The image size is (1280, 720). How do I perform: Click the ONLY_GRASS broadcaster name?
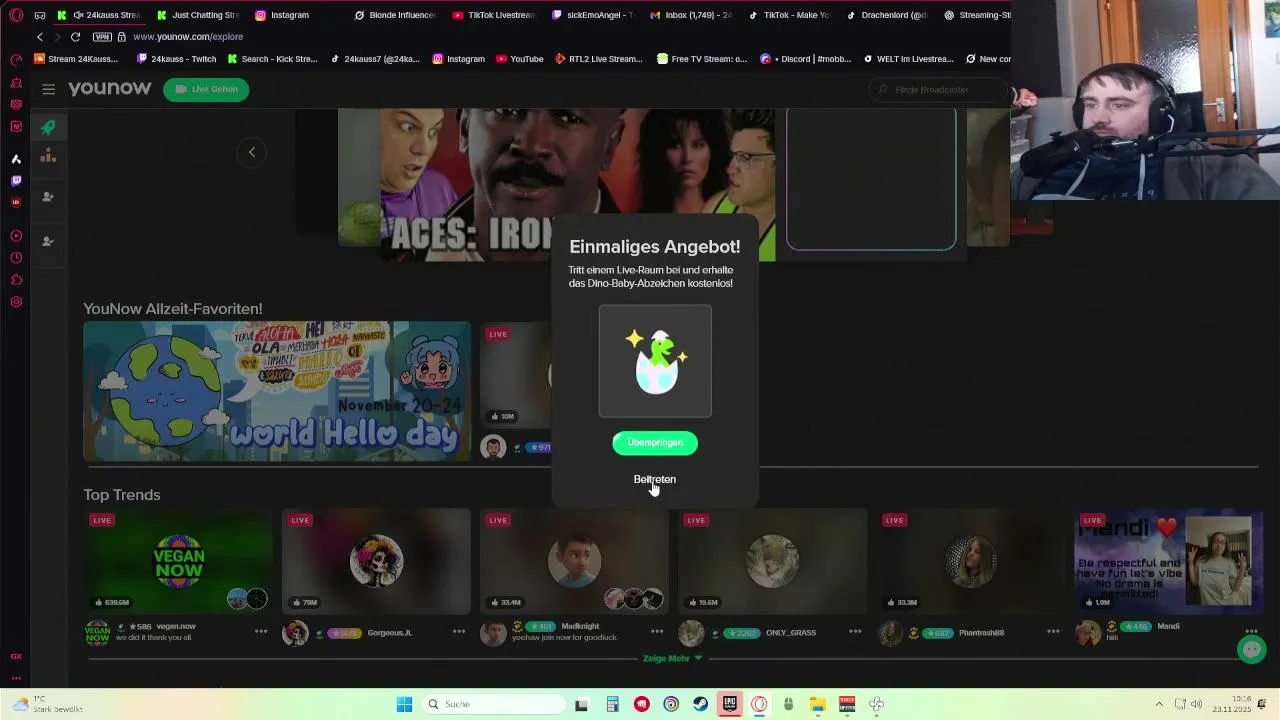[791, 632]
